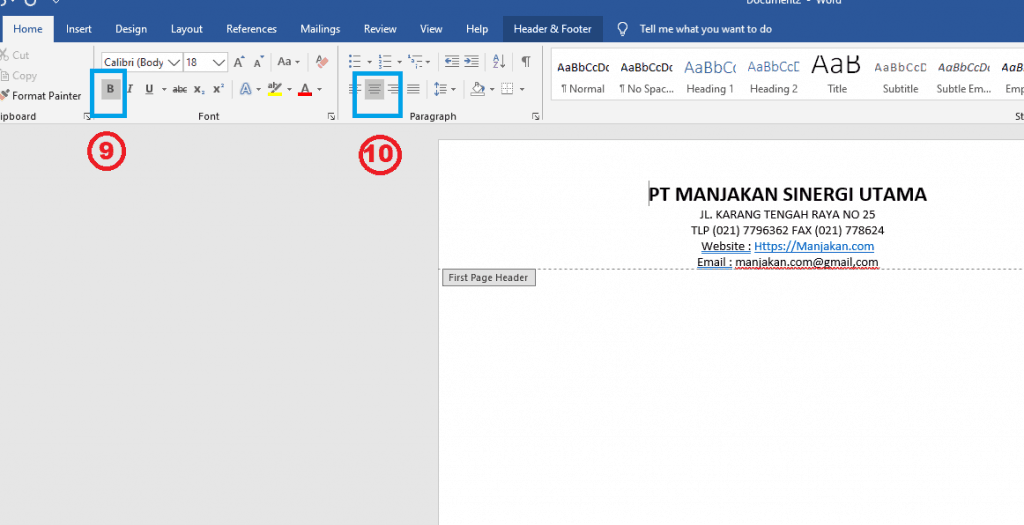Click Copy in the Clipboard group
1024x525 pixels.
pos(18,76)
